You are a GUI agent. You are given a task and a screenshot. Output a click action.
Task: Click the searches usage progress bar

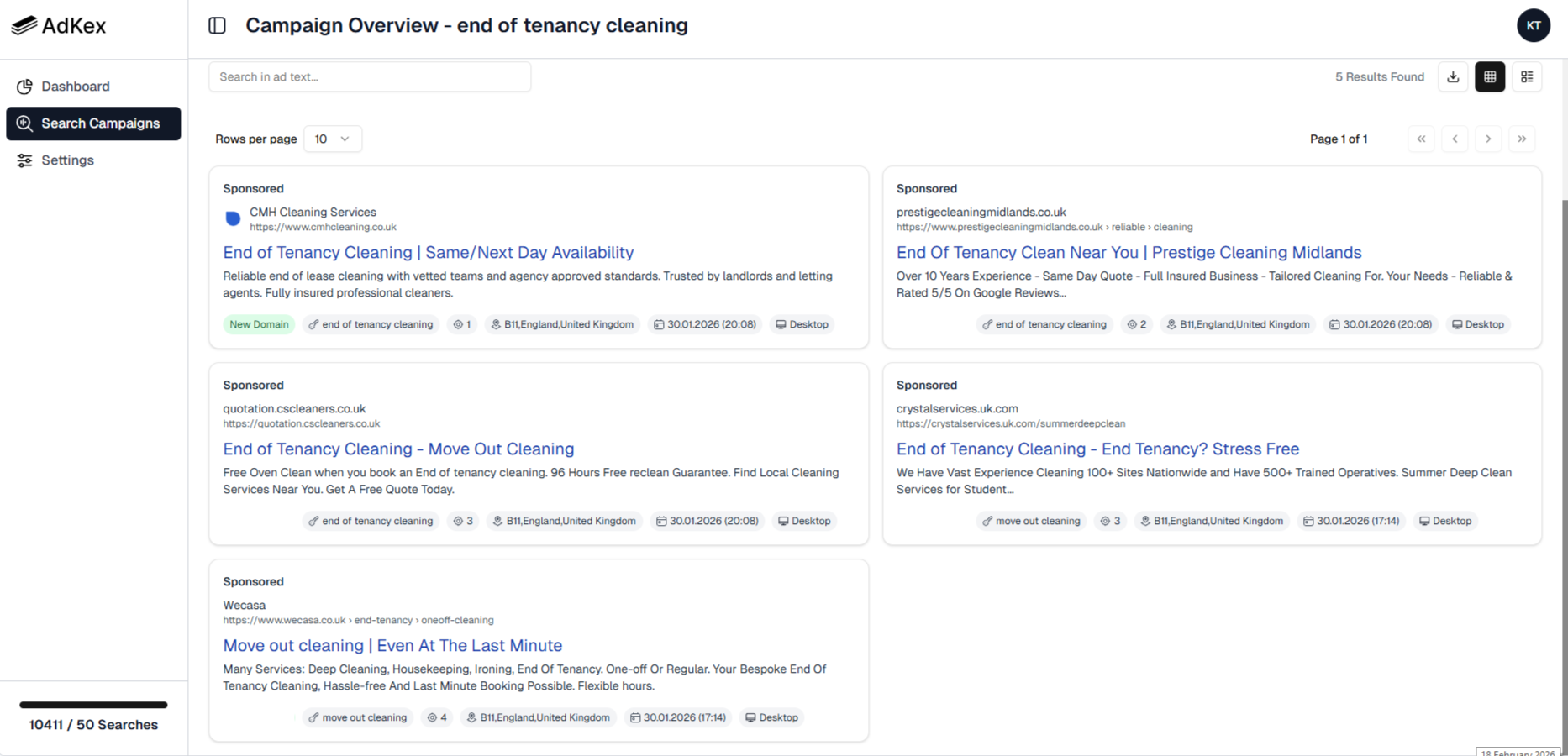[x=92, y=706]
